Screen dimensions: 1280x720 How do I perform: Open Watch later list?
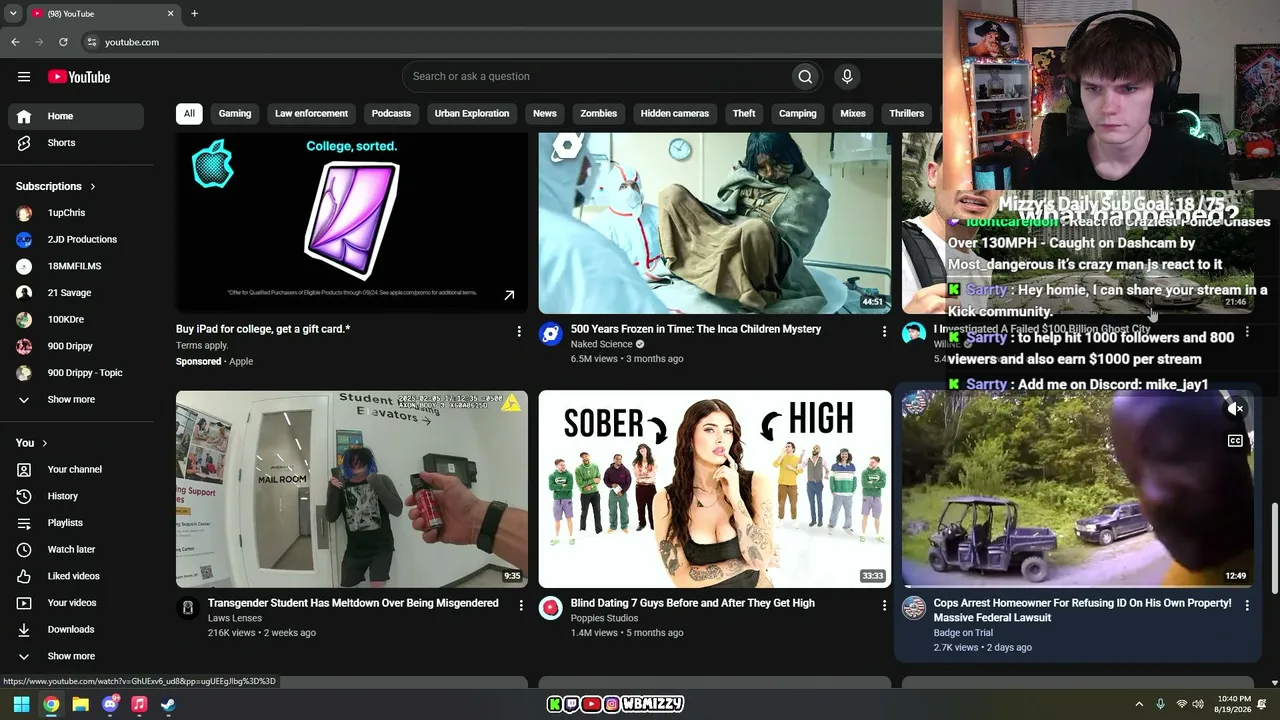tap(76, 550)
